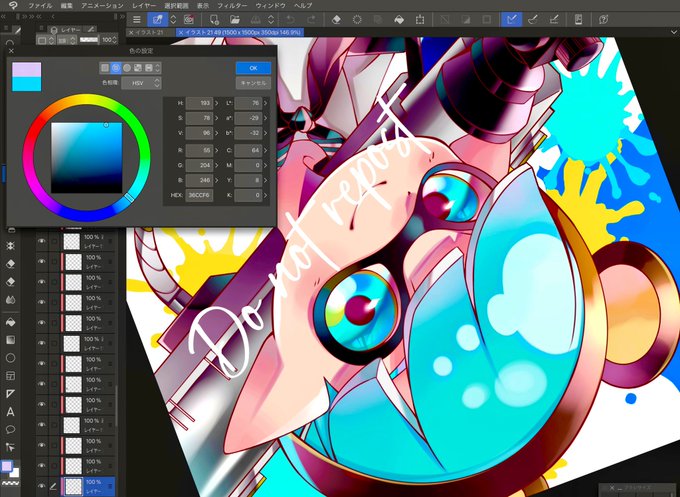Select the Figure circle tool
The height and width of the screenshot is (497, 680).
click(10, 358)
